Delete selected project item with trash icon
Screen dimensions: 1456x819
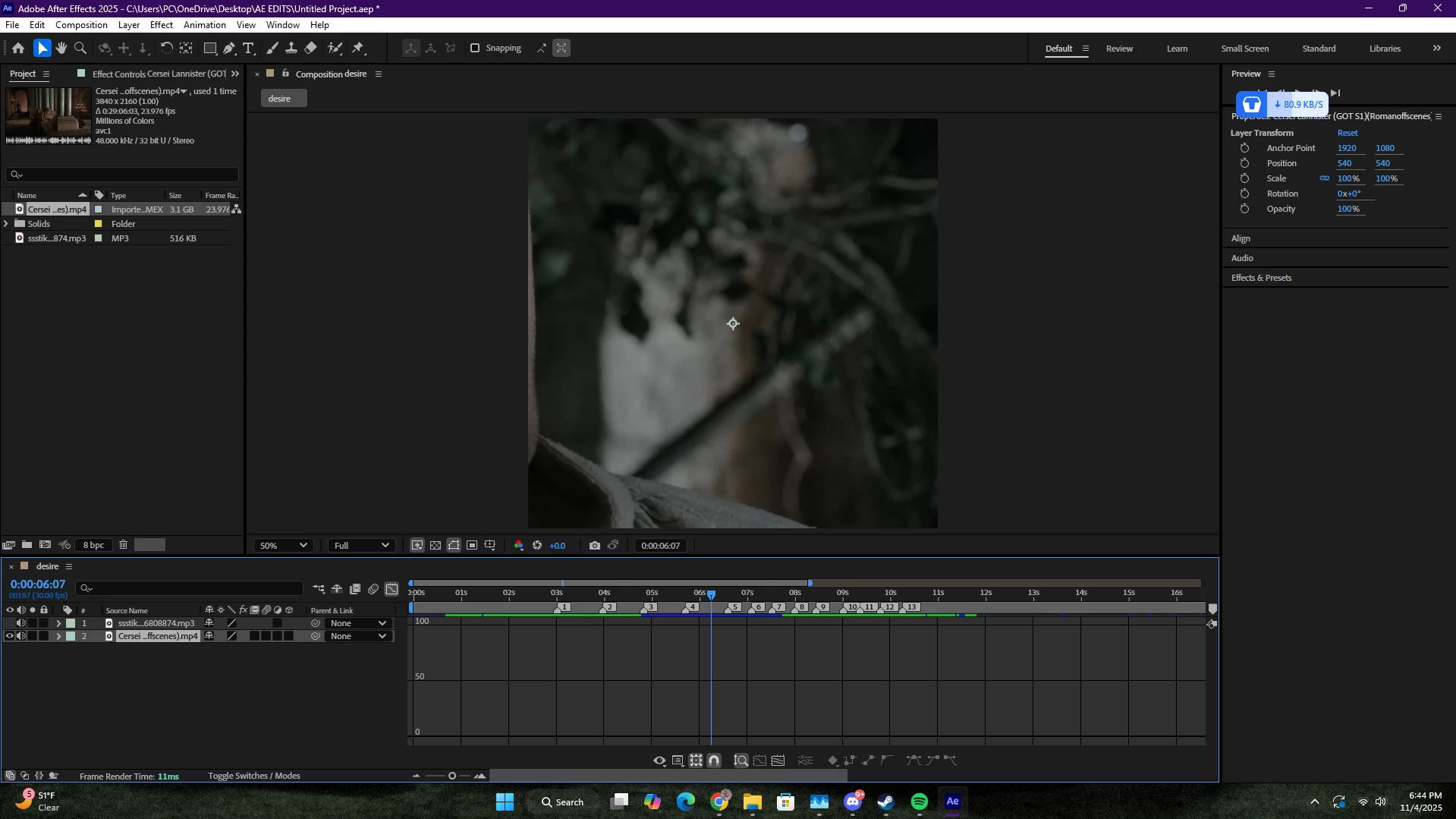point(123,545)
